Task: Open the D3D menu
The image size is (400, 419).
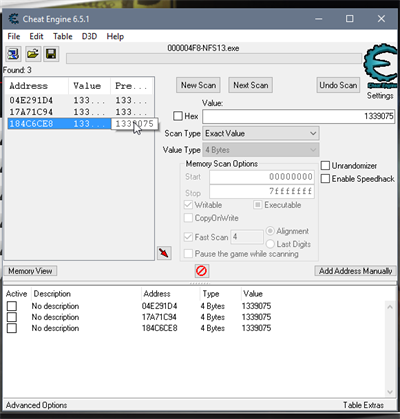Action: point(89,36)
